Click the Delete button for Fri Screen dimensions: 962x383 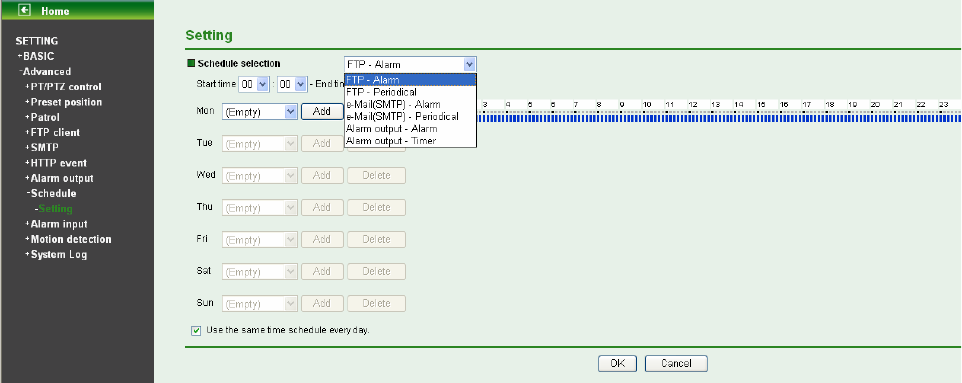pos(376,239)
